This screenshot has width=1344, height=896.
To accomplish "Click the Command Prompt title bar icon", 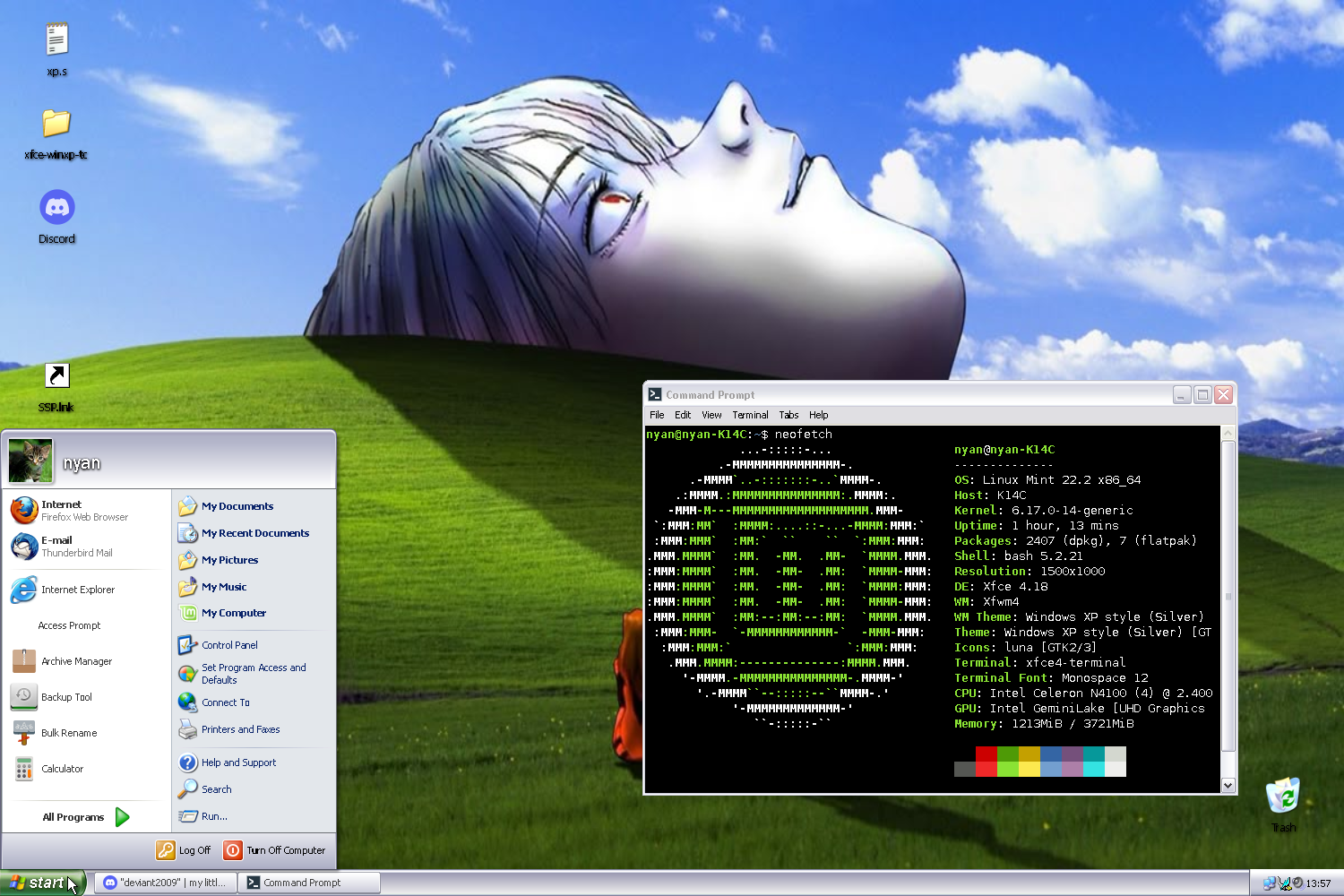I will (655, 394).
